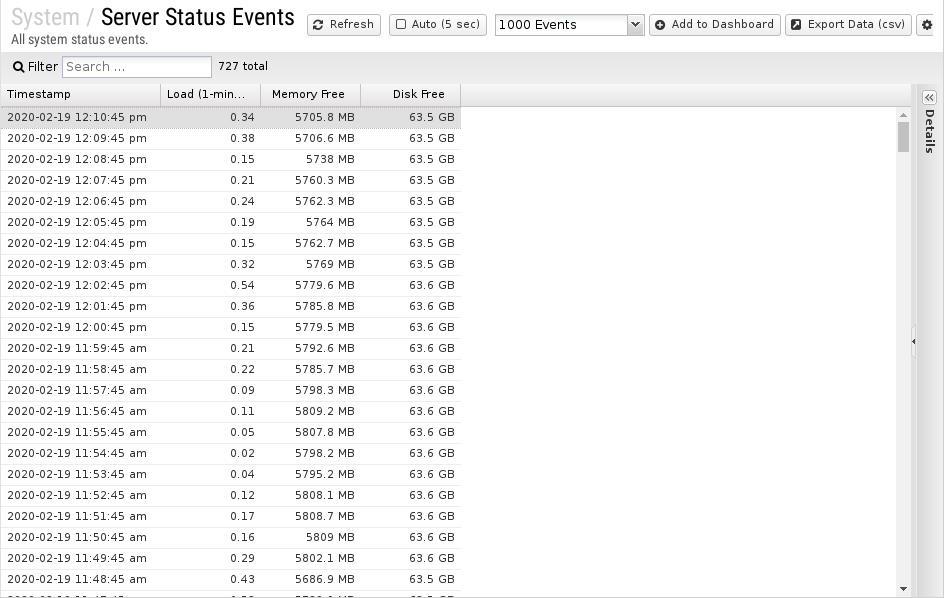Viewport: 944px width, 598px height.
Task: Select row 2020-02-19 12:04:45 pm
Action: coord(231,243)
